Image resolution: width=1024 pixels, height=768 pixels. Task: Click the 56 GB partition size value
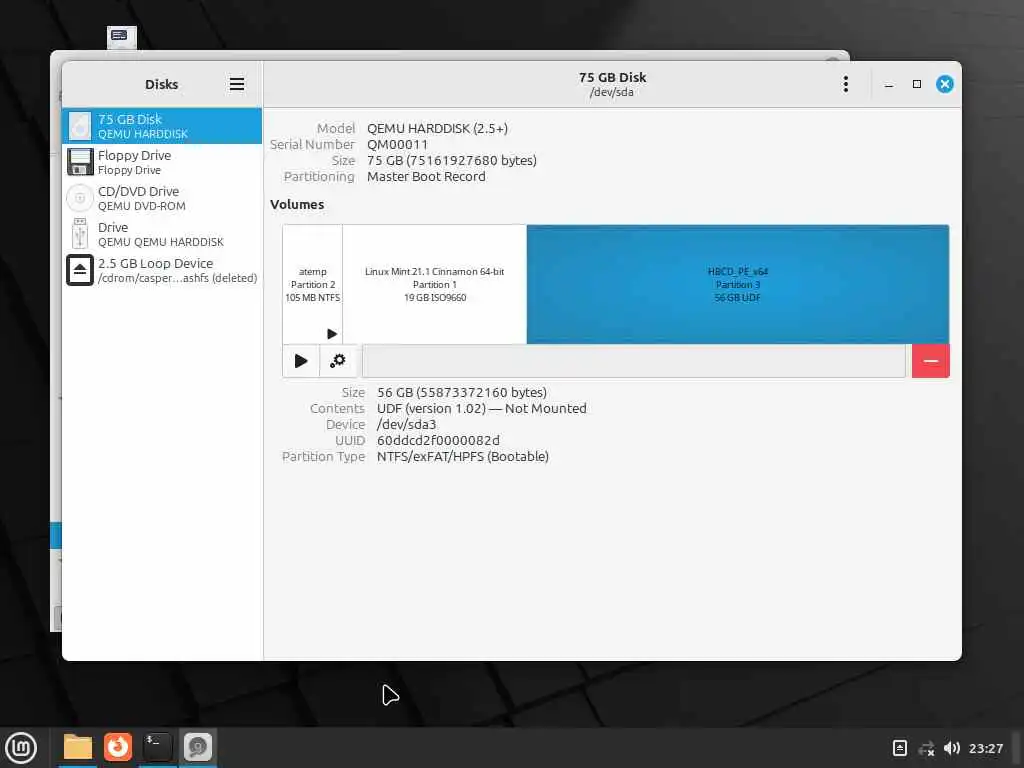coord(462,392)
